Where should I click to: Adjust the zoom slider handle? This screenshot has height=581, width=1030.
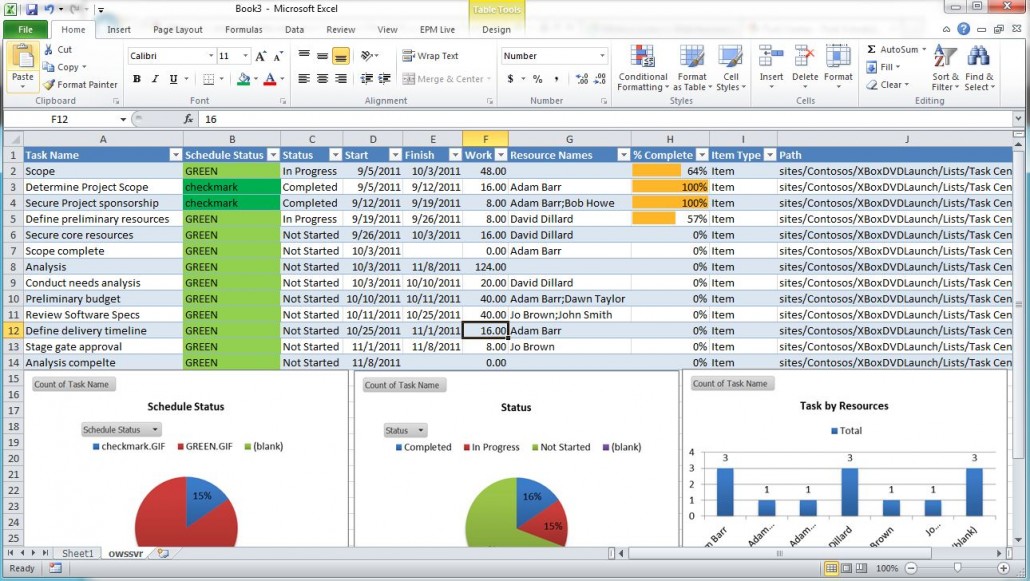pyautogui.click(x=957, y=568)
